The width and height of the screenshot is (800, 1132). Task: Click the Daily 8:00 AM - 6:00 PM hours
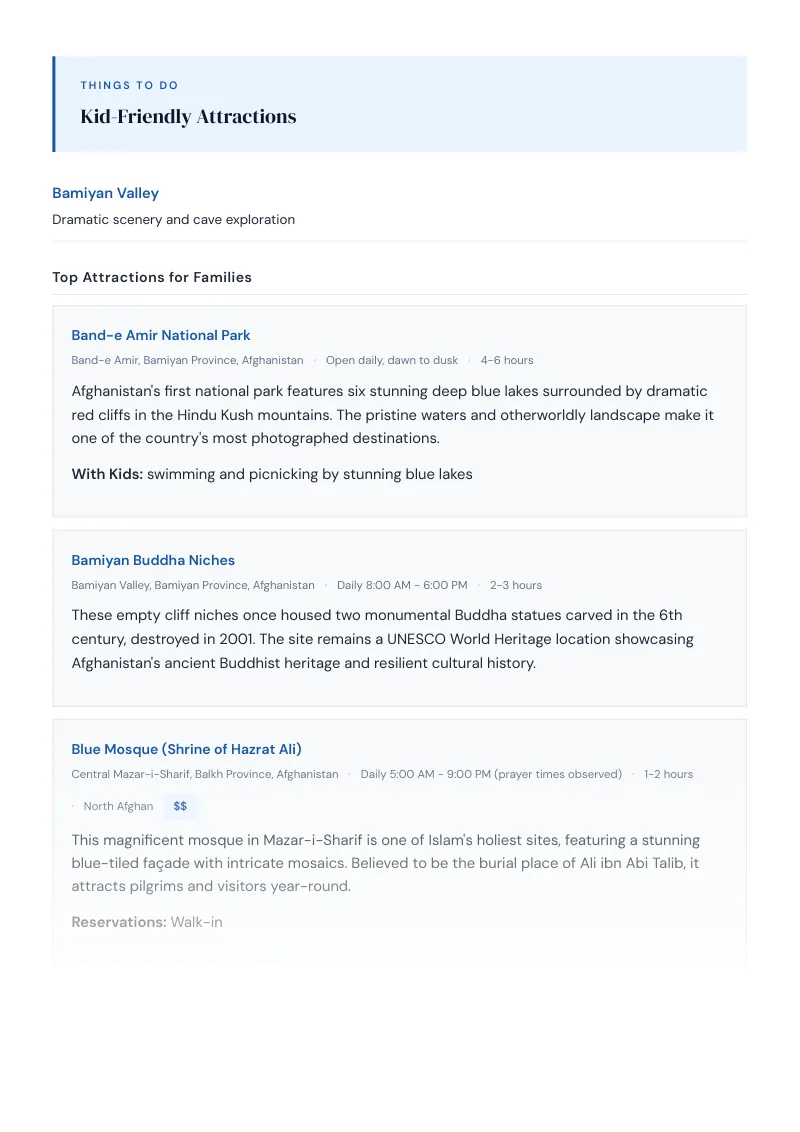point(402,585)
